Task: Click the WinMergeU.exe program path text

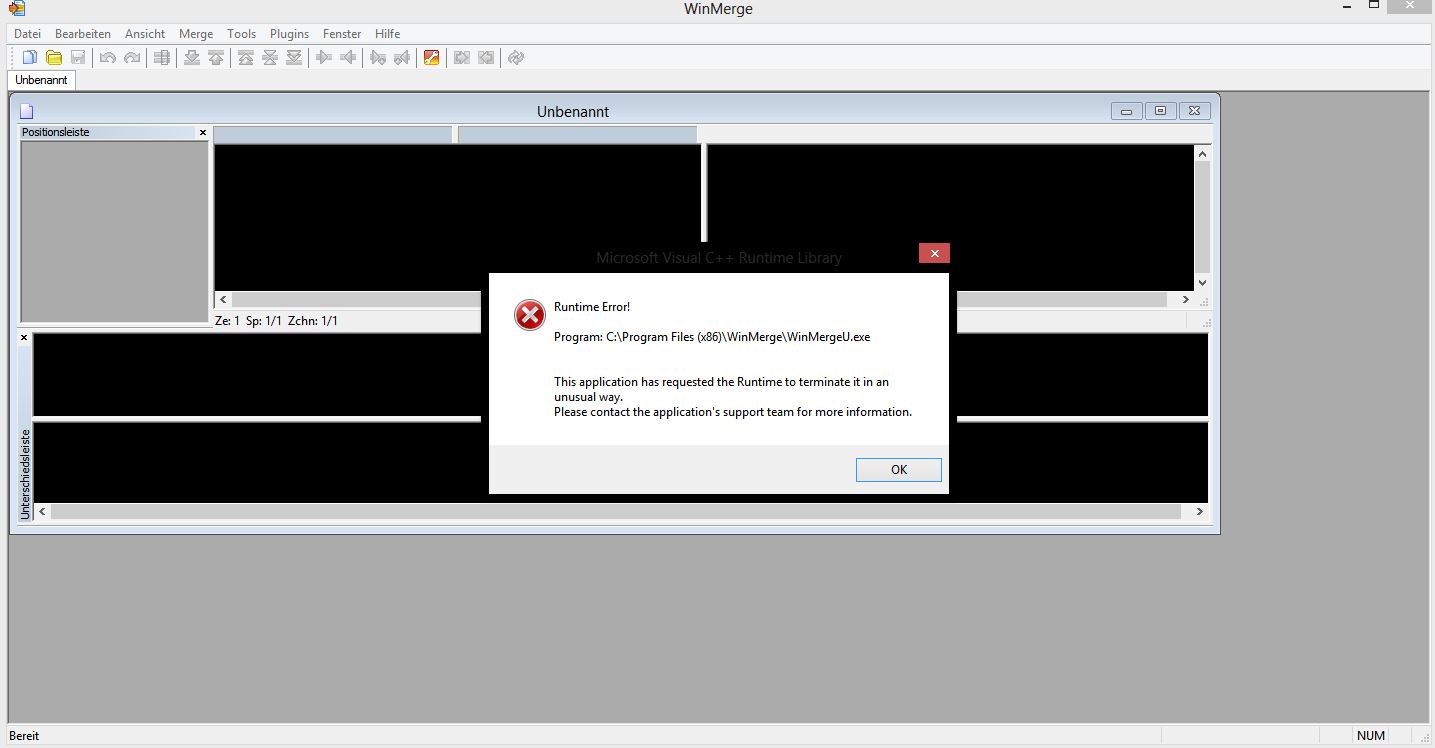Action: pyautogui.click(x=712, y=337)
